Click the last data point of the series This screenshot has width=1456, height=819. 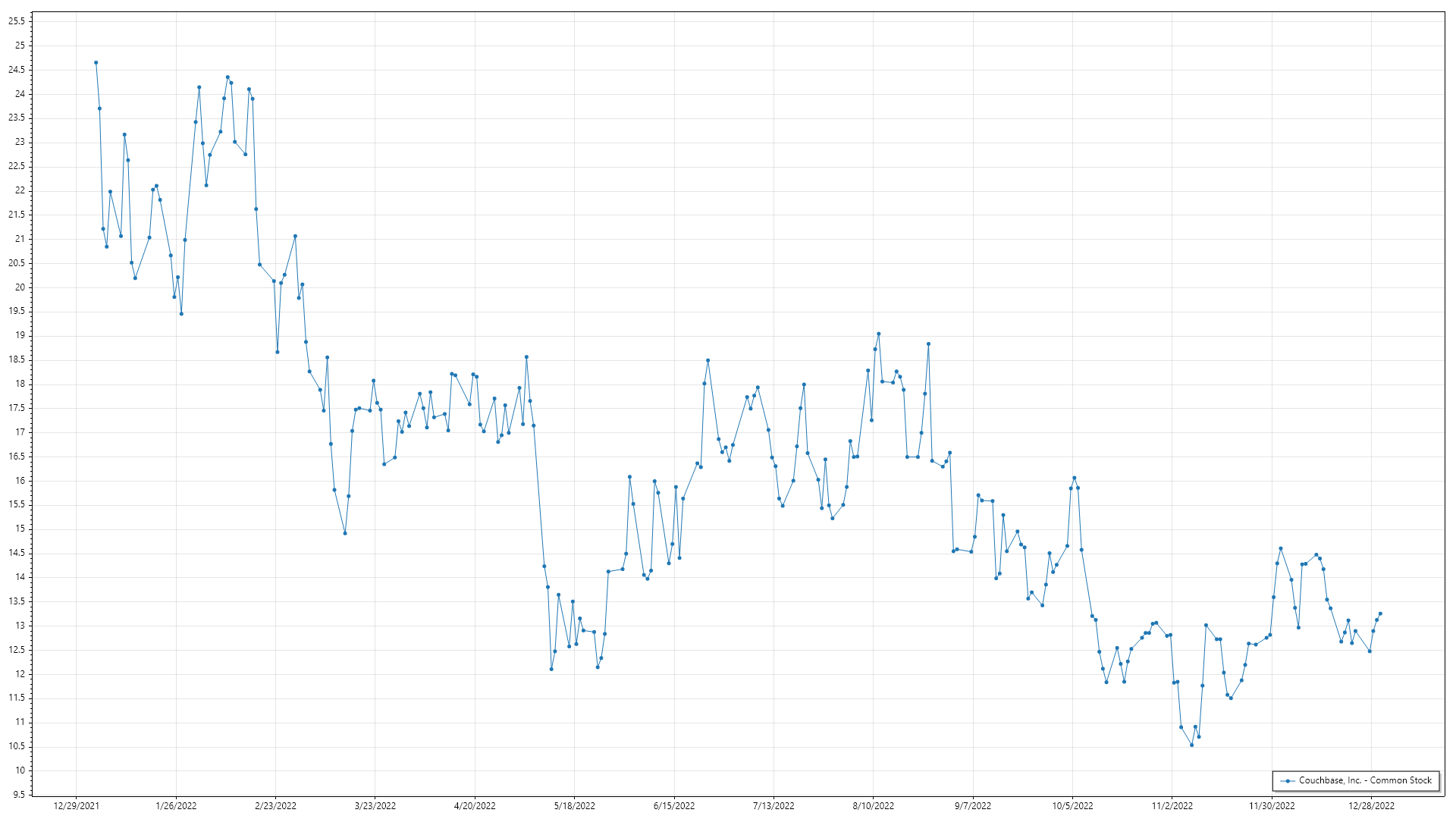1380,613
